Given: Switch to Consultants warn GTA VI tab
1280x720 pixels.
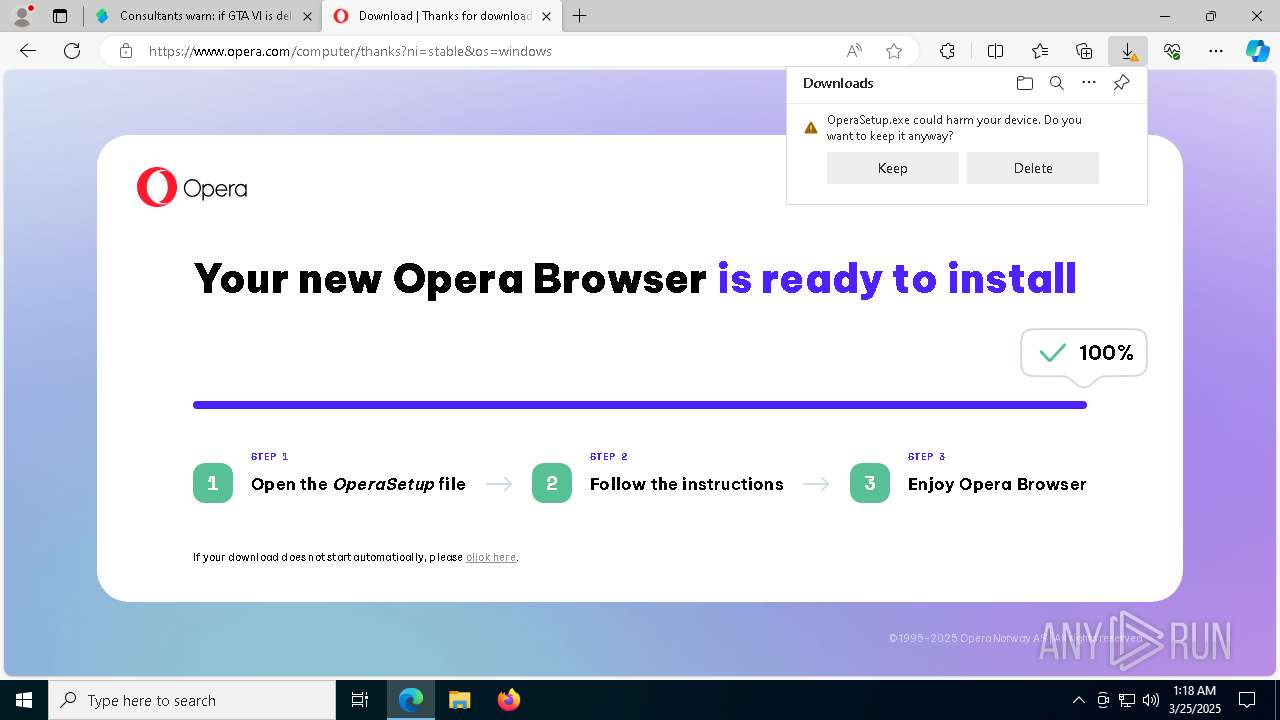Looking at the screenshot, I should click(x=203, y=16).
